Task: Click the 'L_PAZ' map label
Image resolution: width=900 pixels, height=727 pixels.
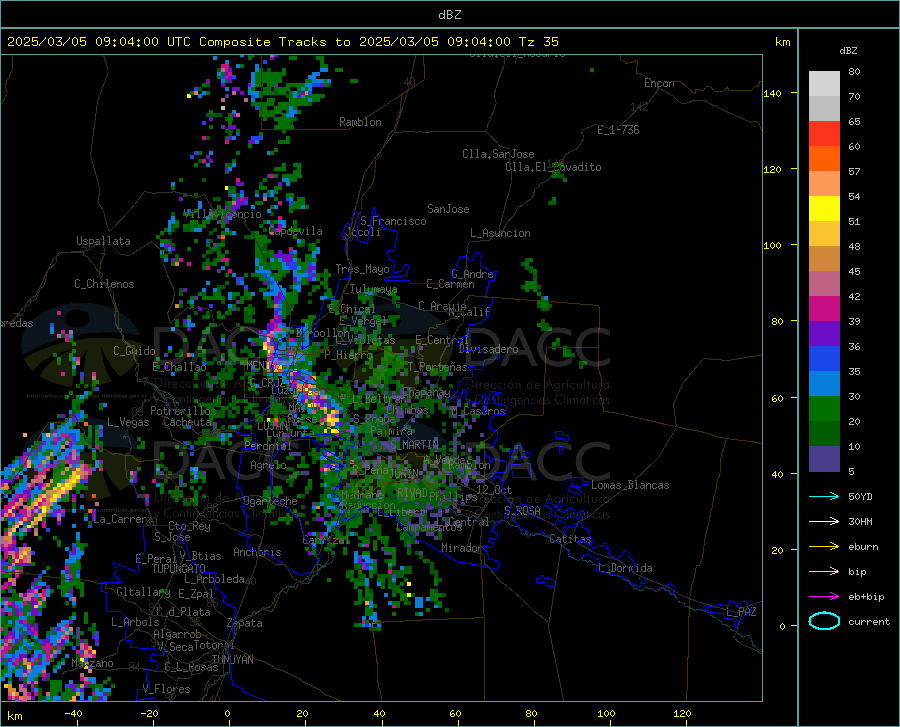Action: [741, 612]
